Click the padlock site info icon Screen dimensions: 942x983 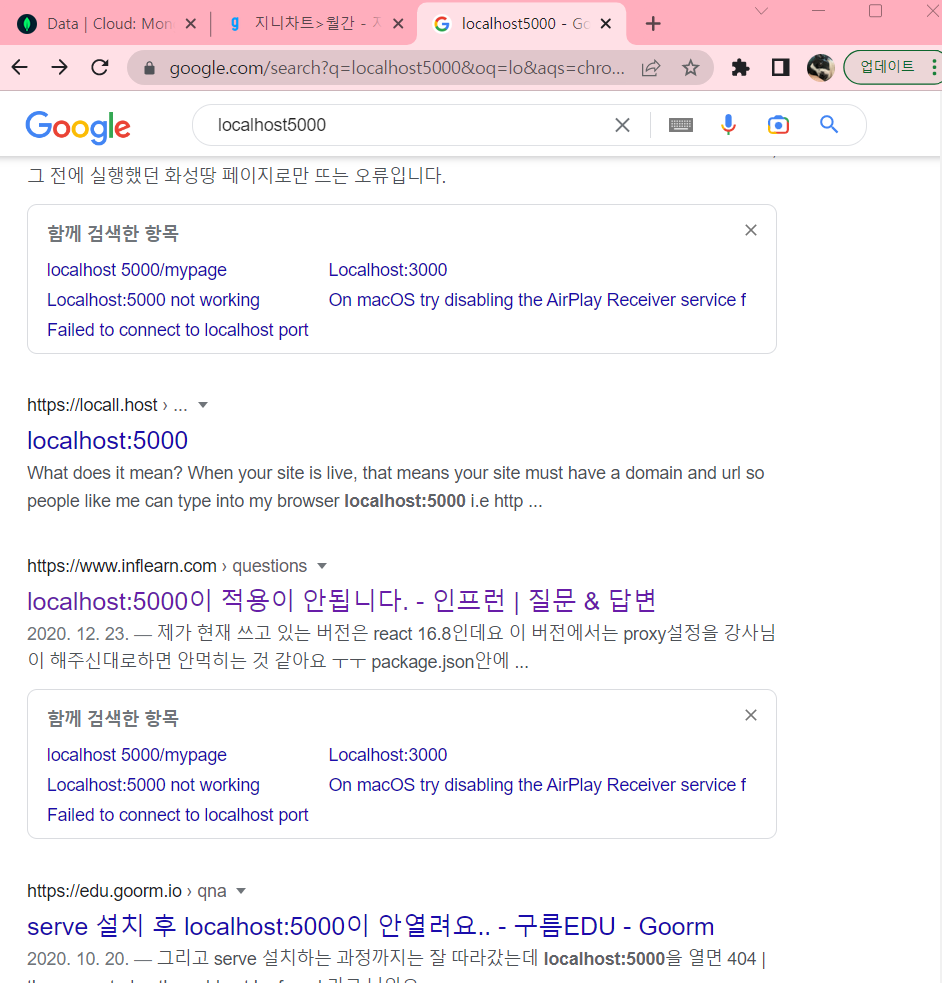click(149, 68)
